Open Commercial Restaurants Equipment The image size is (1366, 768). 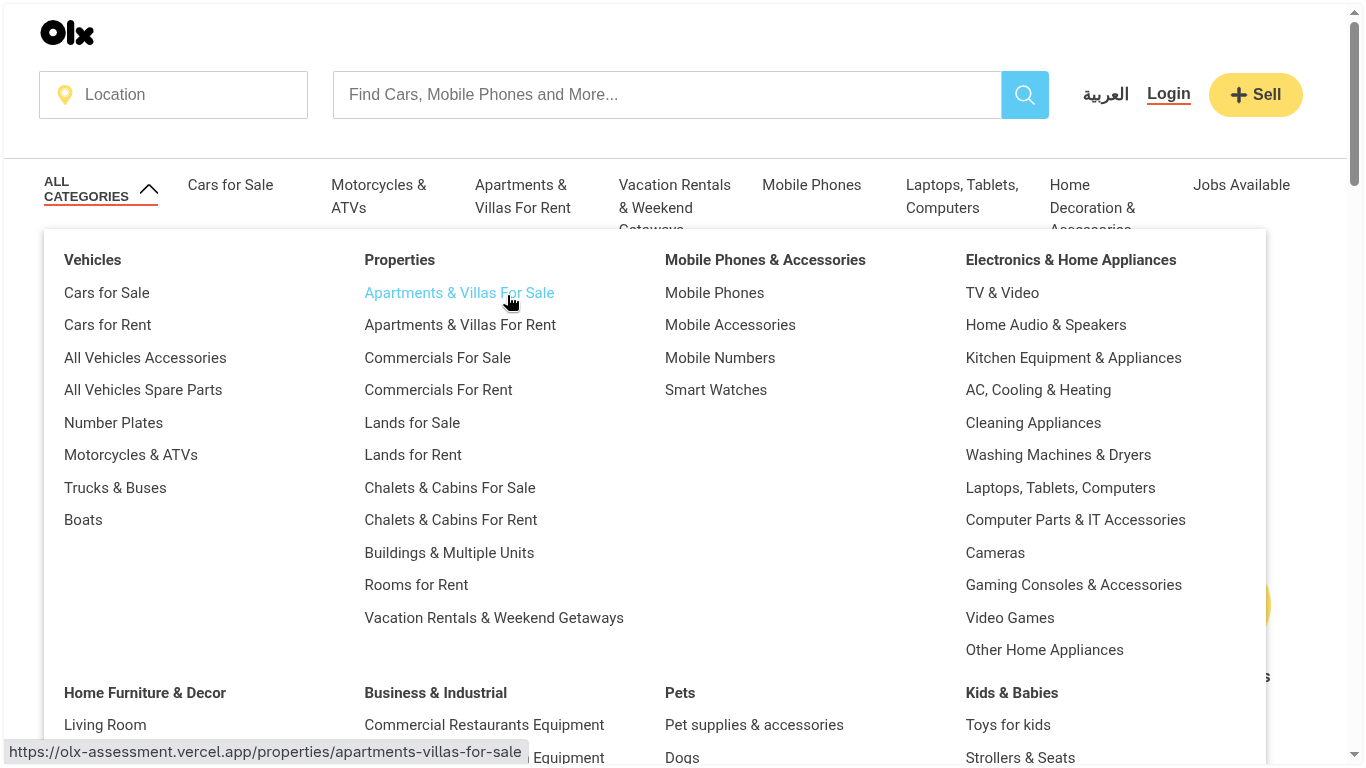[484, 725]
